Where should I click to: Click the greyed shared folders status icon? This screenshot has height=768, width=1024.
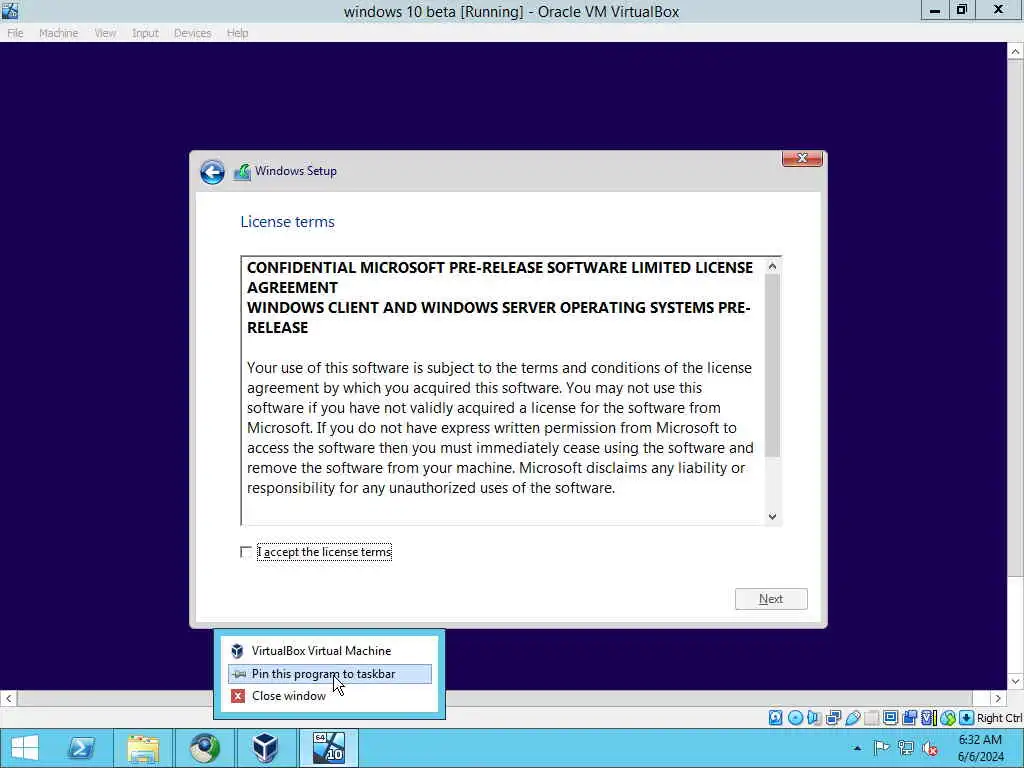pyautogui.click(x=871, y=718)
